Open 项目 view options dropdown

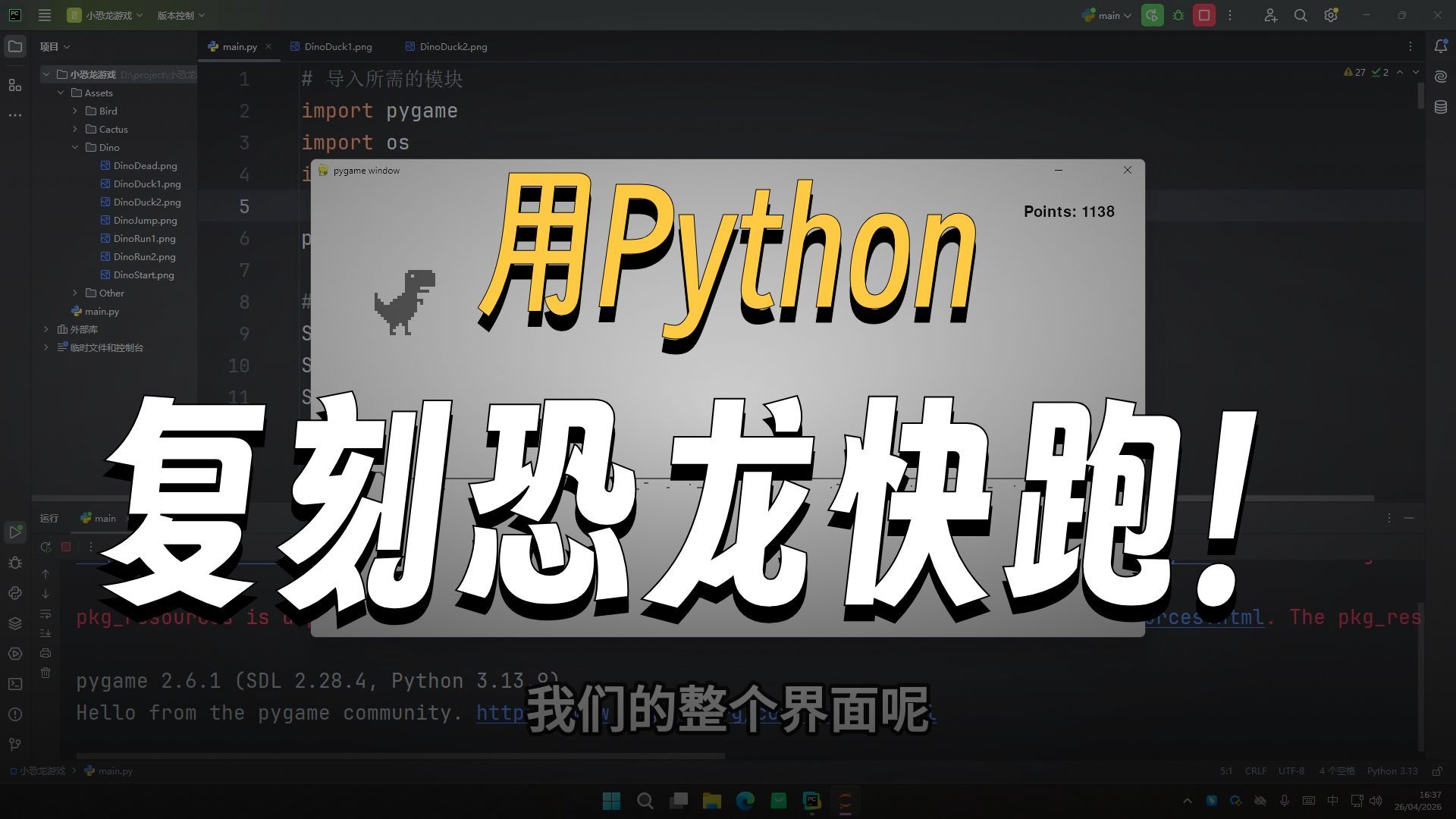[55, 46]
